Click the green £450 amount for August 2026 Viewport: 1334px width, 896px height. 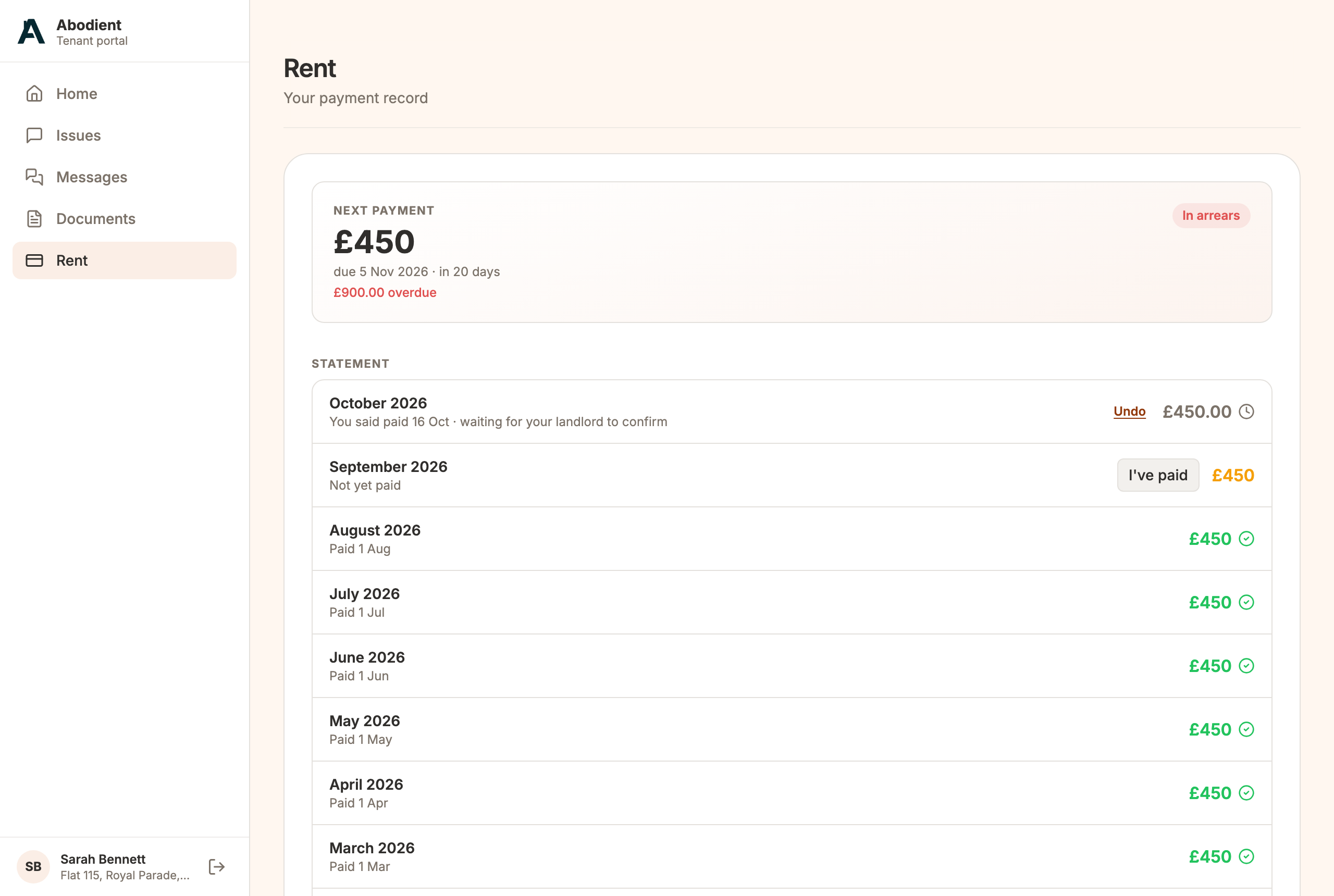tap(1210, 538)
